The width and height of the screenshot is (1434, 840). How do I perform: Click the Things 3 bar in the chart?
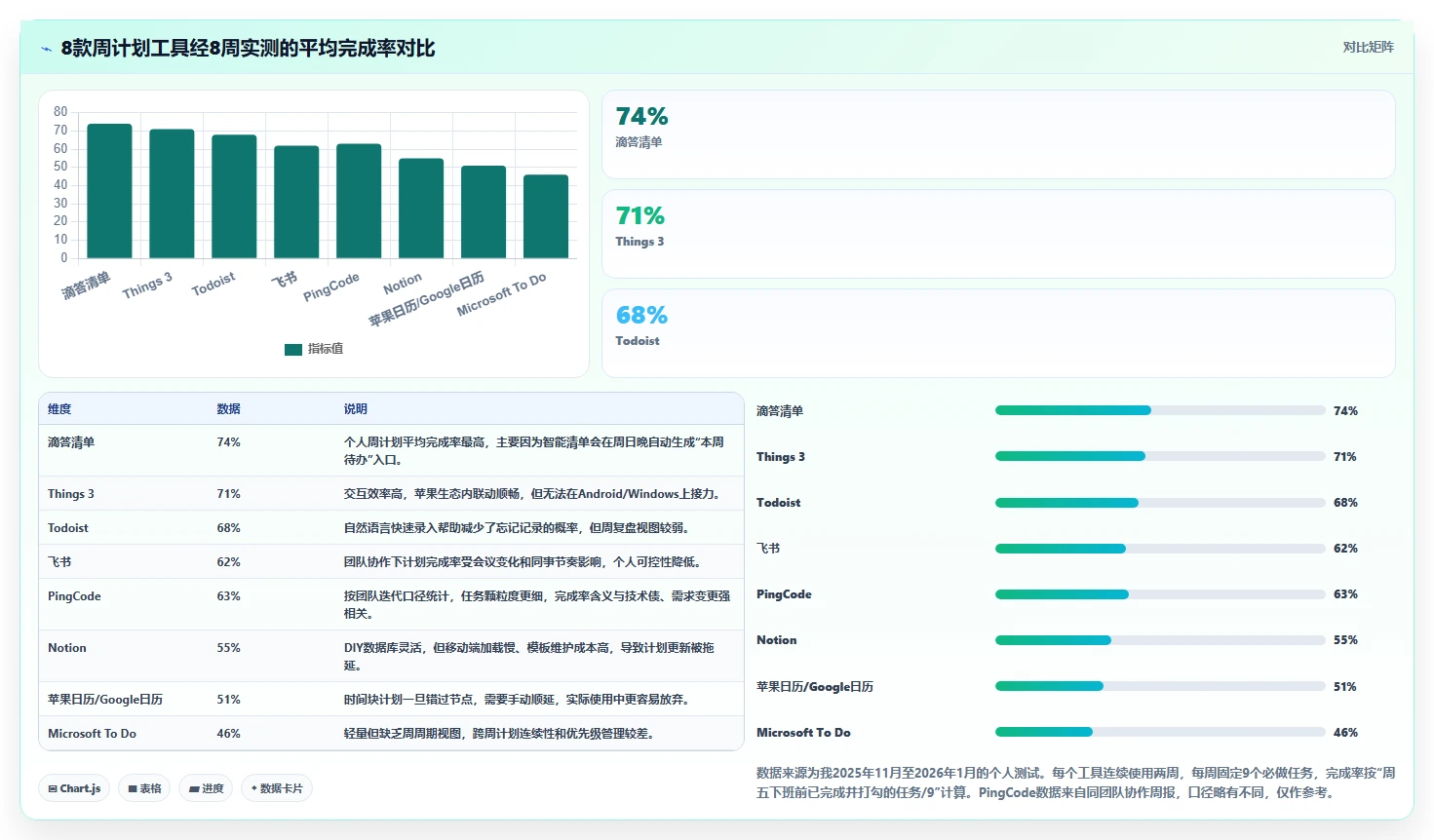point(172,194)
